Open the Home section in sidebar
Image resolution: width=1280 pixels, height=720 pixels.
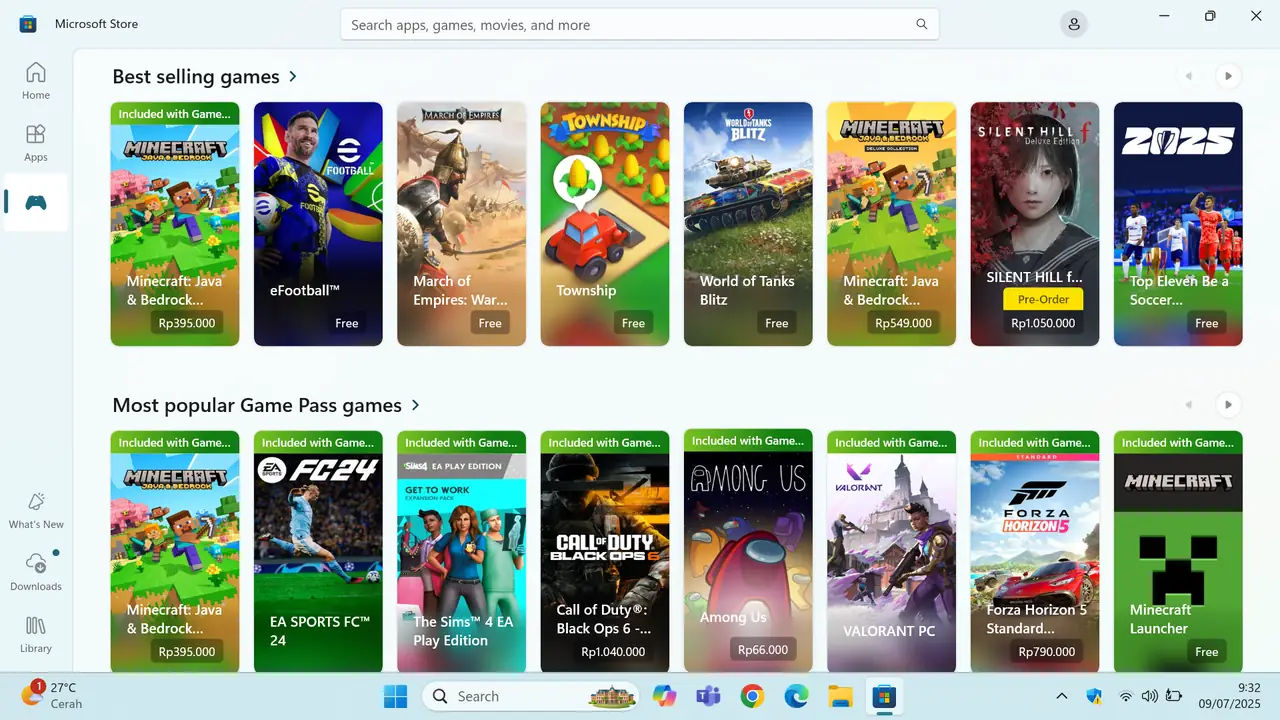(36, 81)
